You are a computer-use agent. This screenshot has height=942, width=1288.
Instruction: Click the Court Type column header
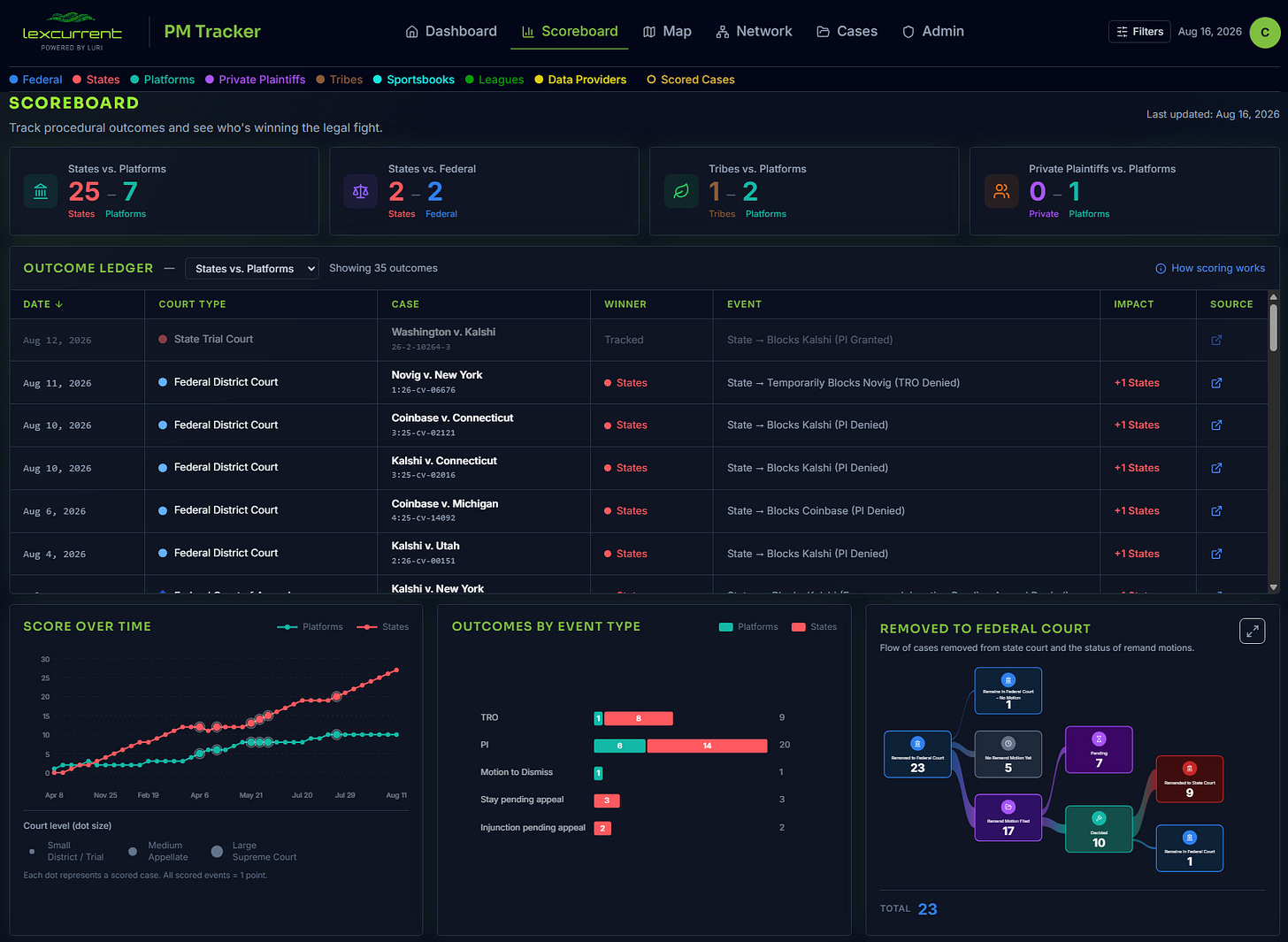click(192, 304)
